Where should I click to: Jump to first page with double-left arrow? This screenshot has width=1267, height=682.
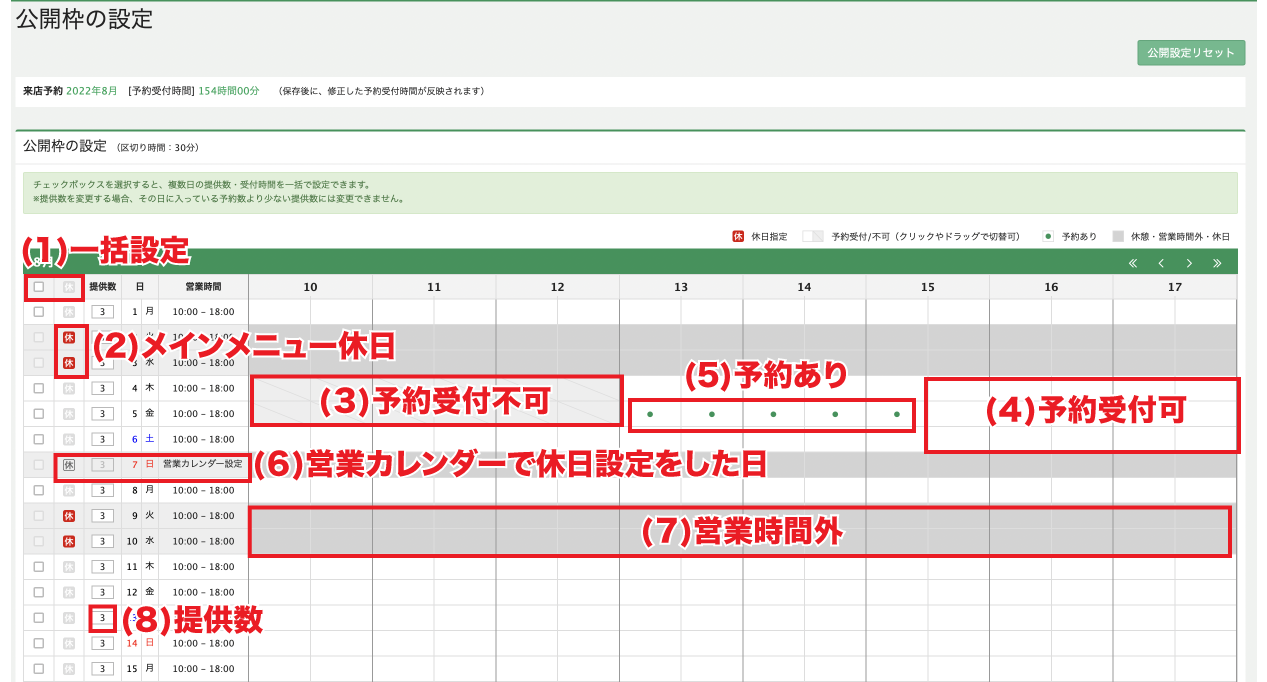pos(1133,264)
